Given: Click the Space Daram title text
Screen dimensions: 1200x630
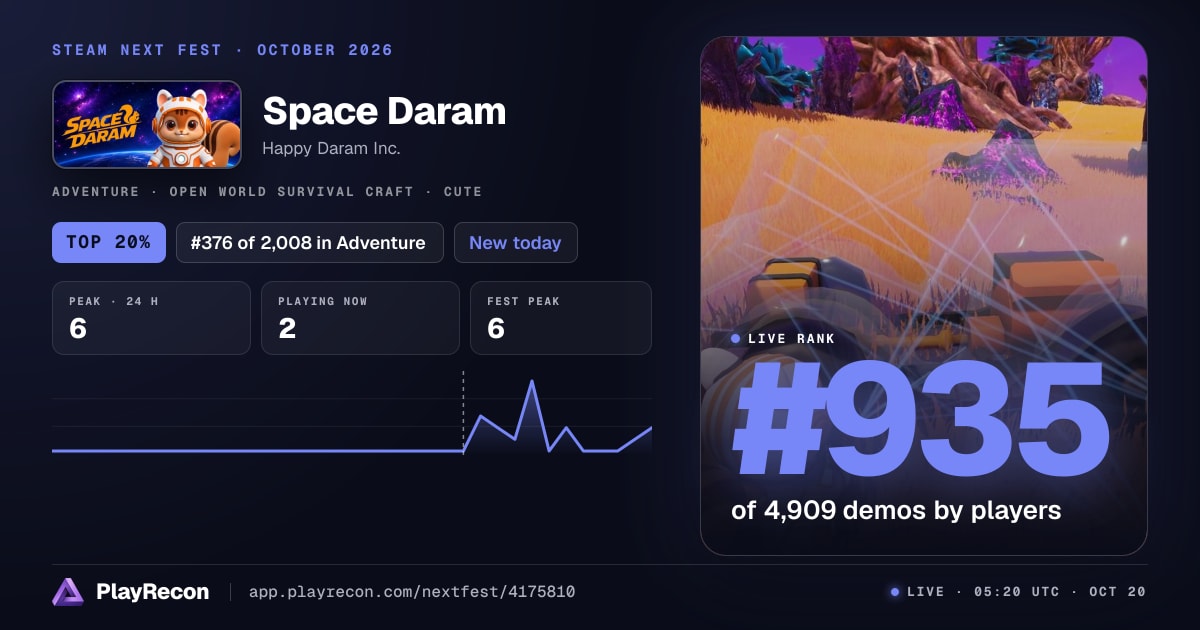Looking at the screenshot, I should pyautogui.click(x=384, y=111).
